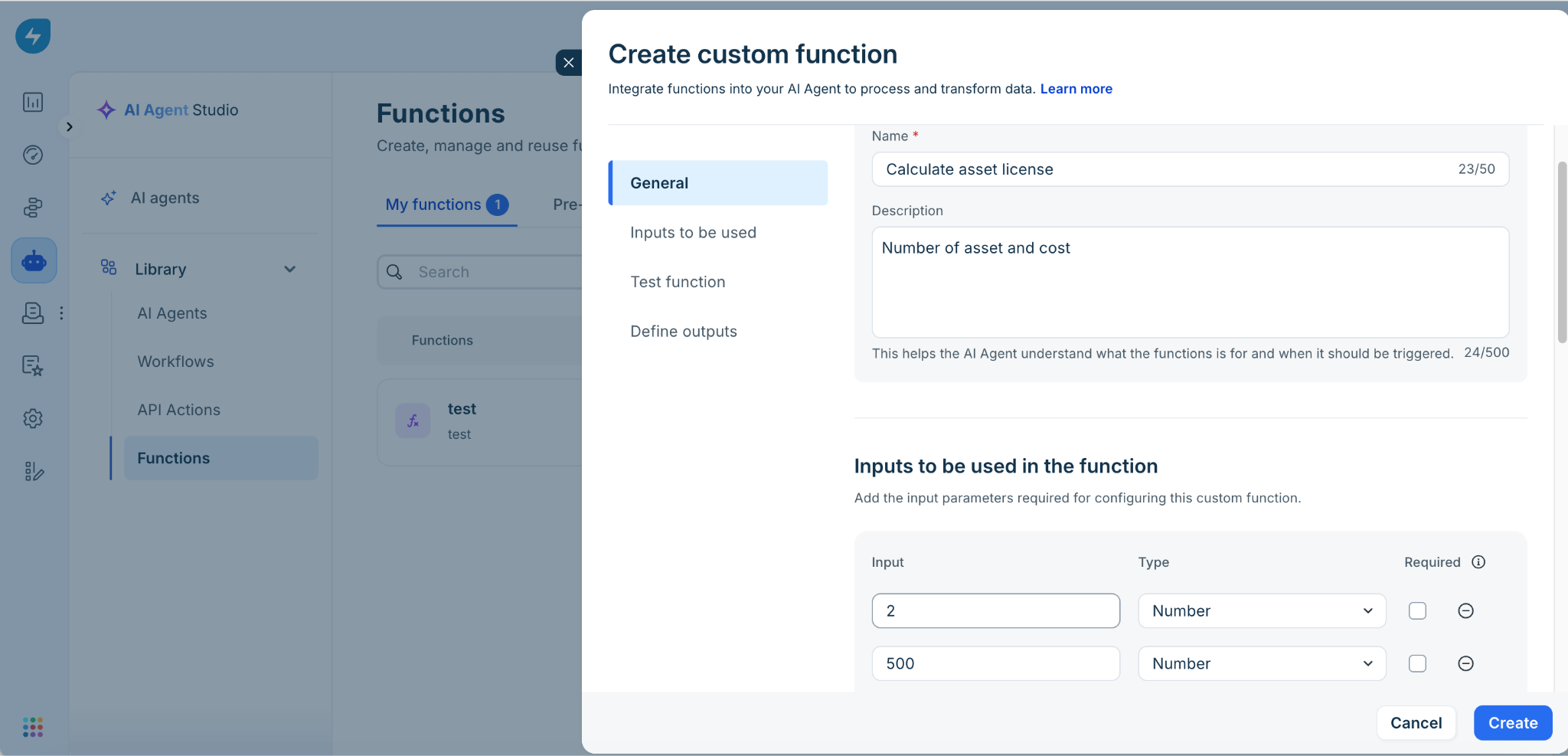Click the Required info icon
Image resolution: width=1568 pixels, height=756 pixels.
point(1478,561)
